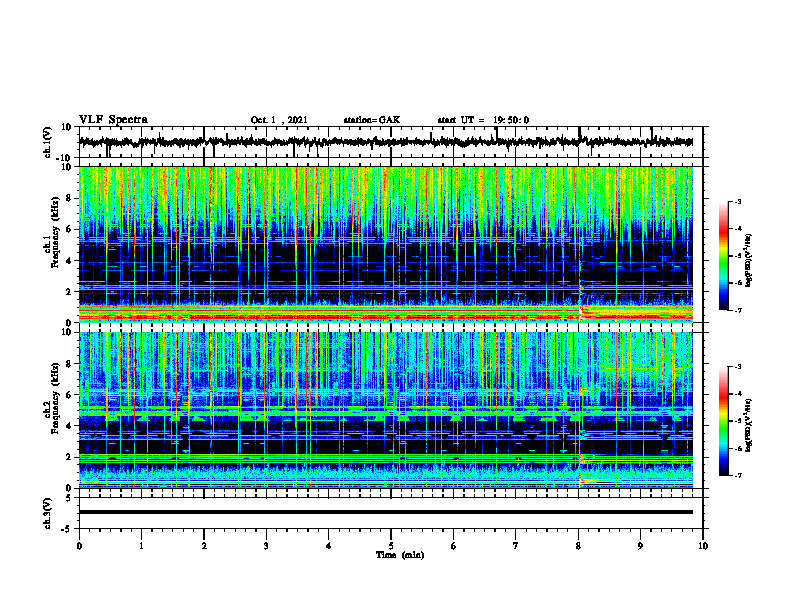Click the ch.1 voltage waveform trace panel

click(390, 142)
